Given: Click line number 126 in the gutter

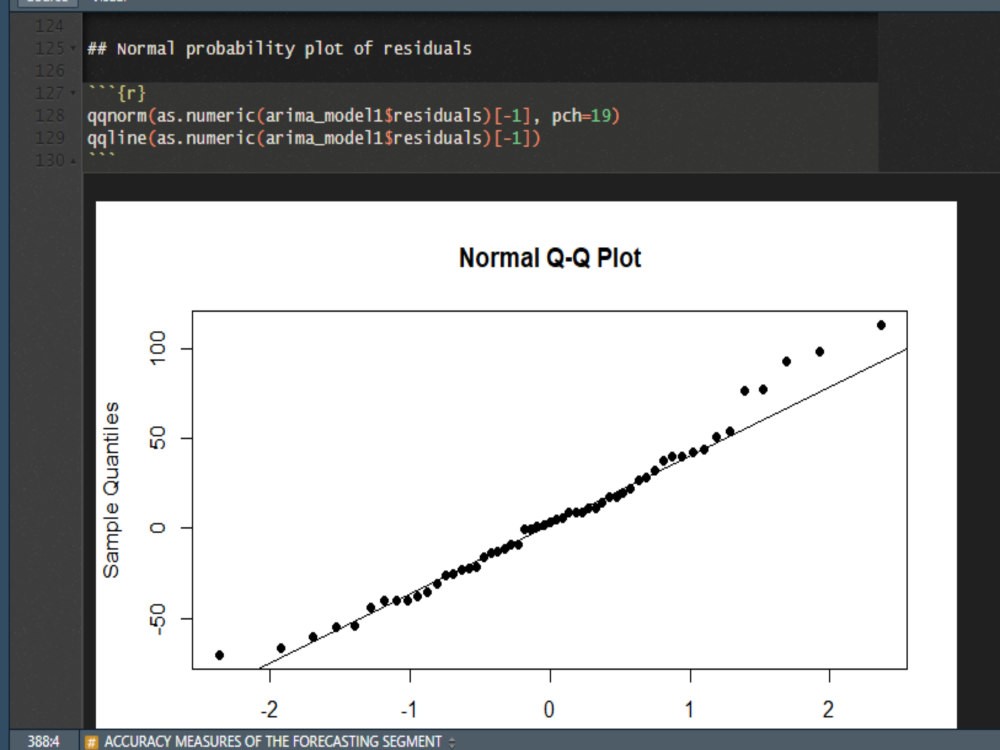Looking at the screenshot, I should [50, 71].
